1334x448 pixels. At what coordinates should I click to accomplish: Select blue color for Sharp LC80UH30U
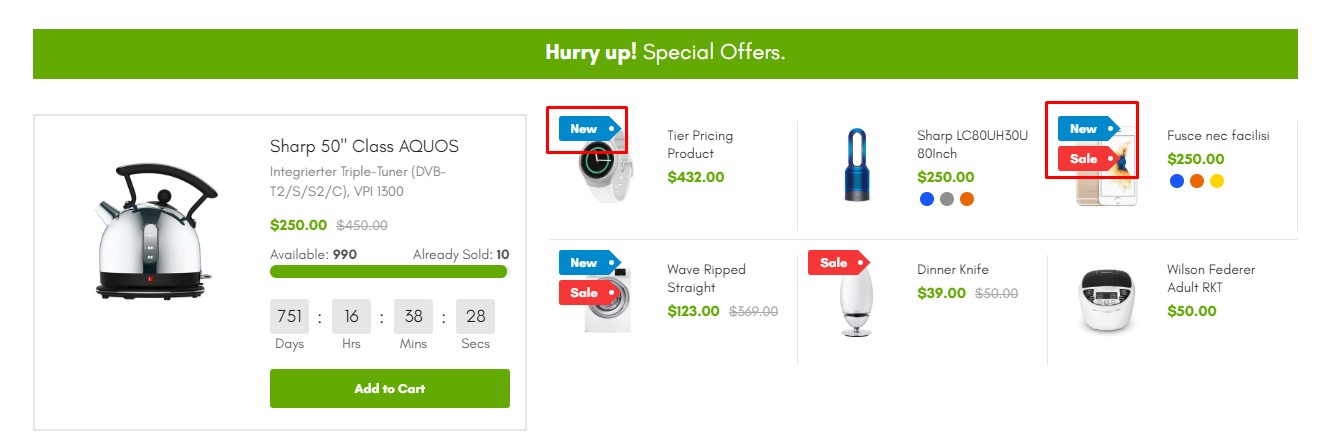pyautogui.click(x=927, y=199)
